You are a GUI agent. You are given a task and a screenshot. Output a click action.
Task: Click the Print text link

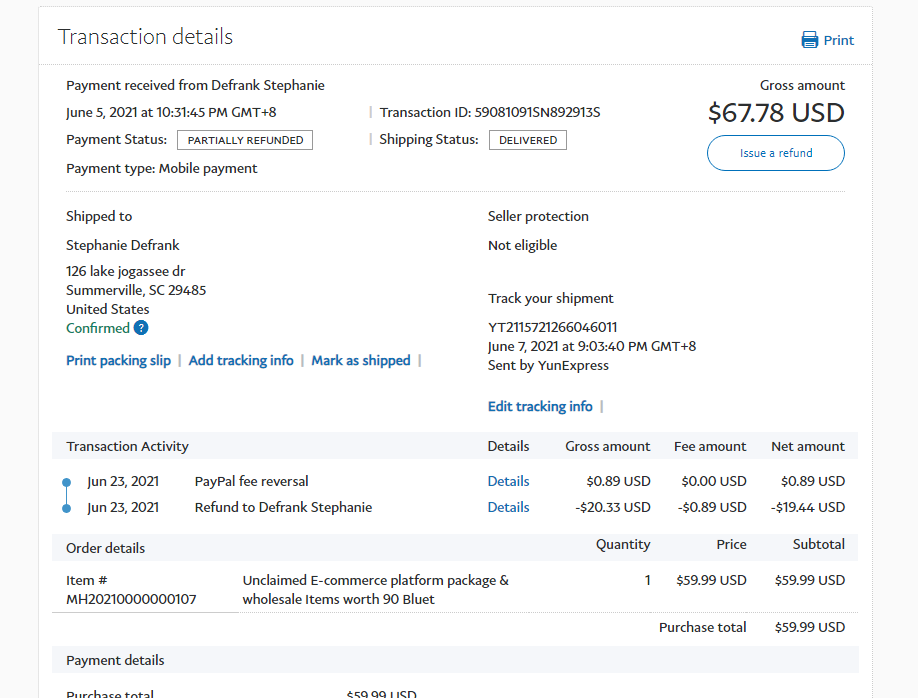tap(838, 40)
